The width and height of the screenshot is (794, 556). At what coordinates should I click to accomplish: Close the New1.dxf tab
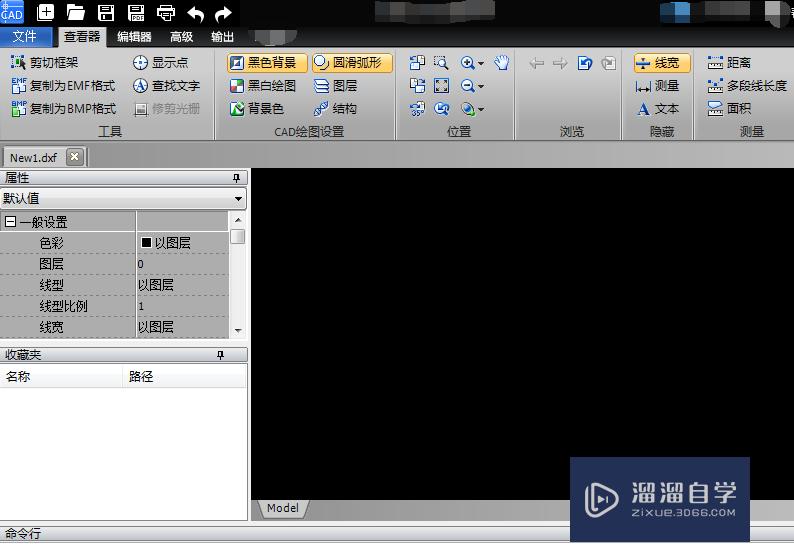pyautogui.click(x=74, y=156)
